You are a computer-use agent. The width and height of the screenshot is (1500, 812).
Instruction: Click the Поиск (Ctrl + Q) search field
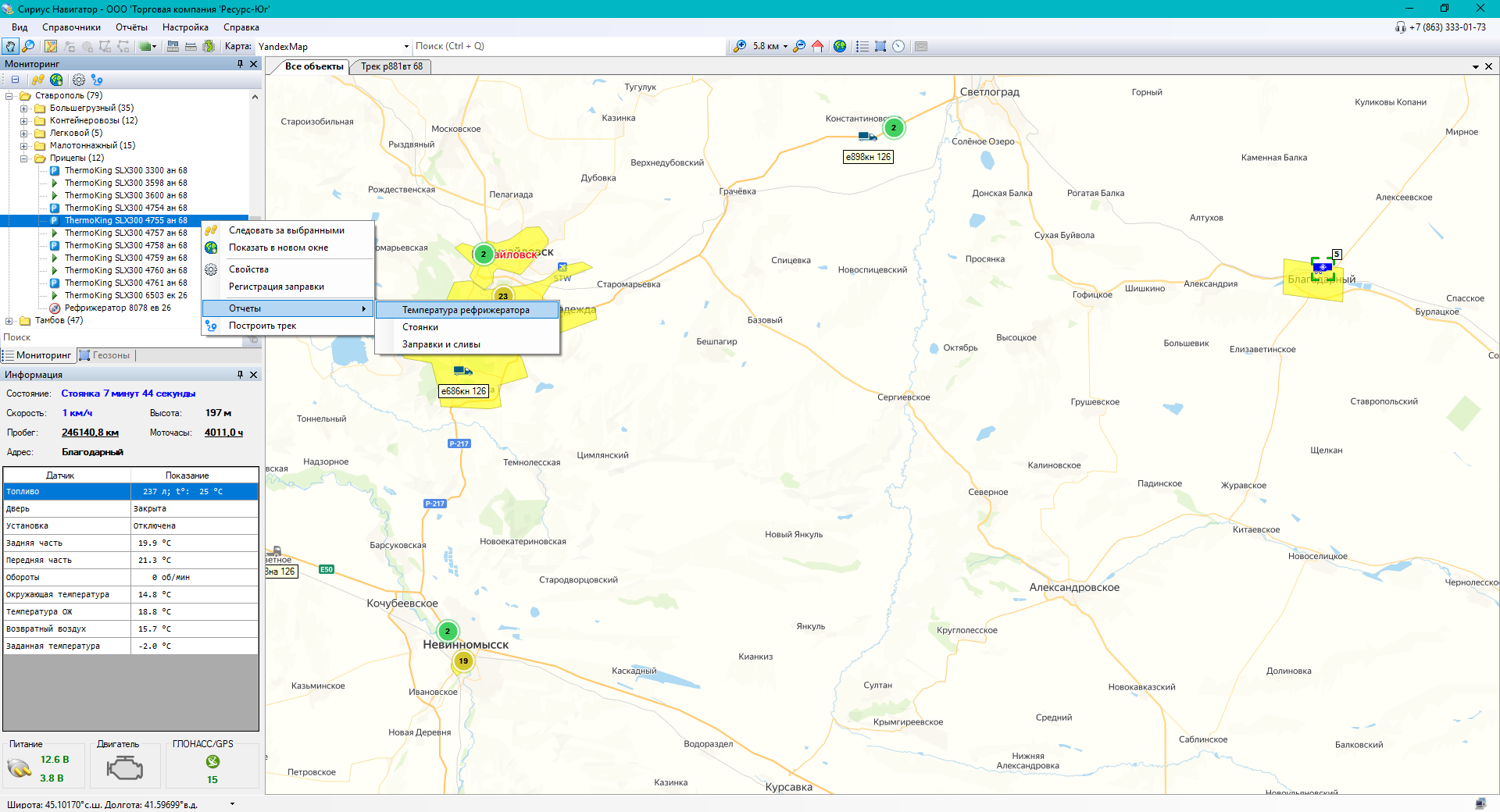pyautogui.click(x=568, y=47)
